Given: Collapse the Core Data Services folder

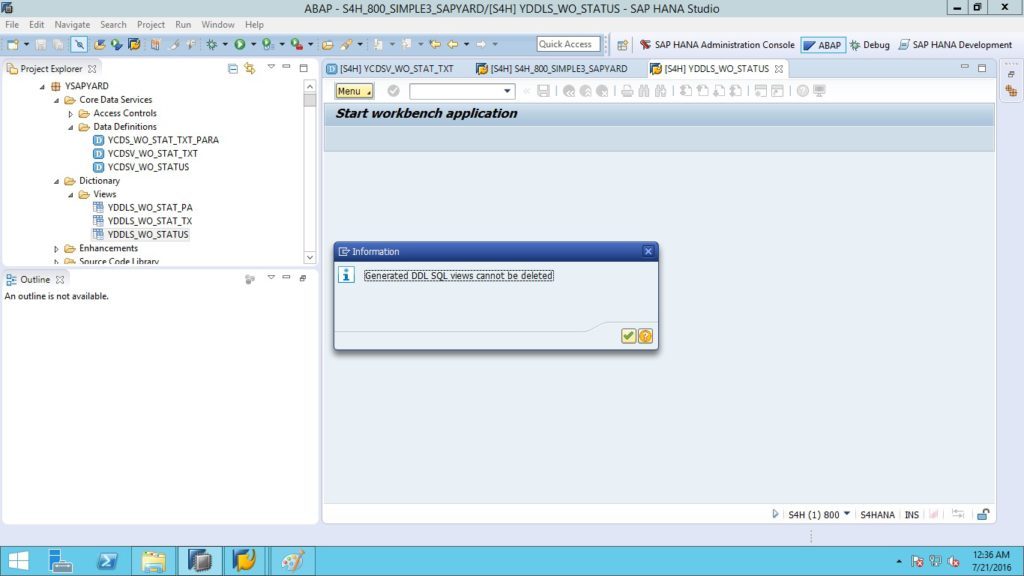Looking at the screenshot, I should [x=57, y=100].
